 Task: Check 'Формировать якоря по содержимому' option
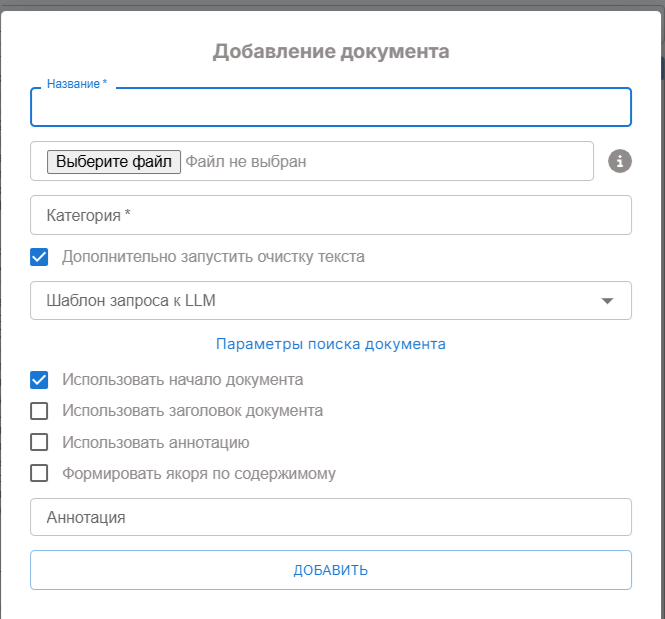[x=40, y=473]
